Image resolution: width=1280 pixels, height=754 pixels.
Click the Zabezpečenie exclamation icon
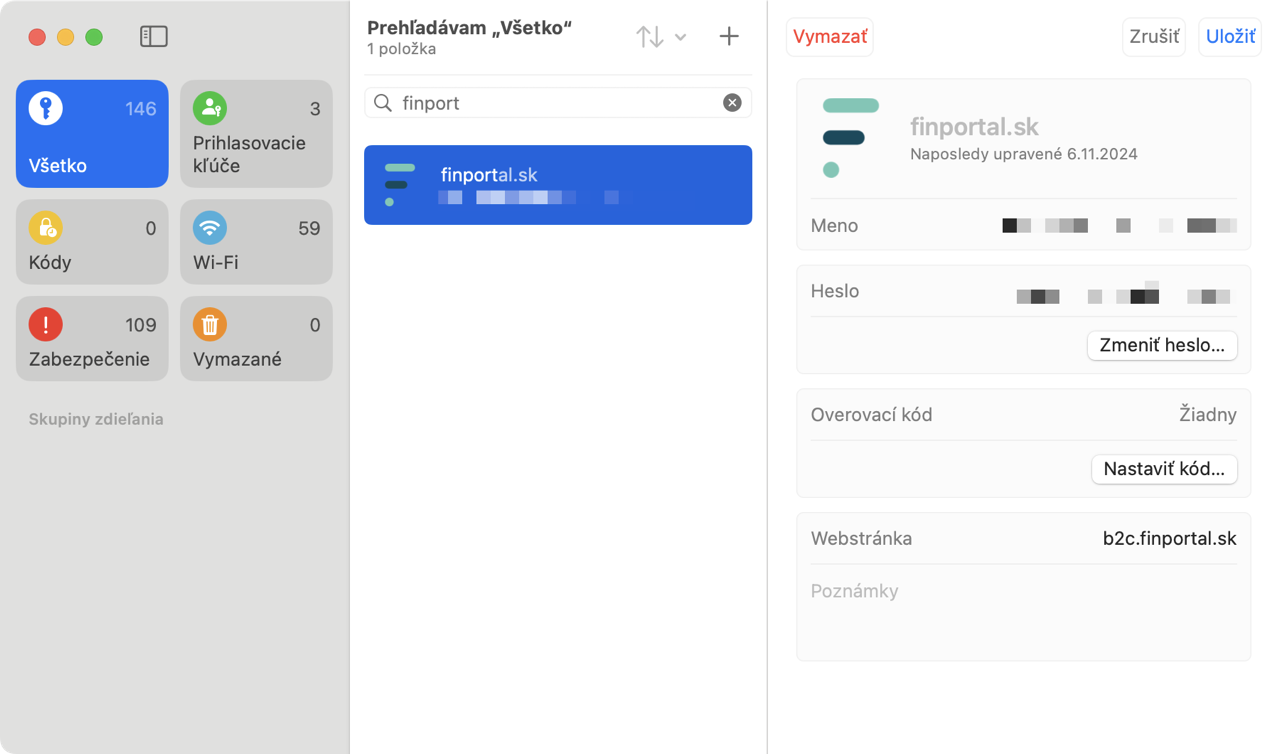46,324
